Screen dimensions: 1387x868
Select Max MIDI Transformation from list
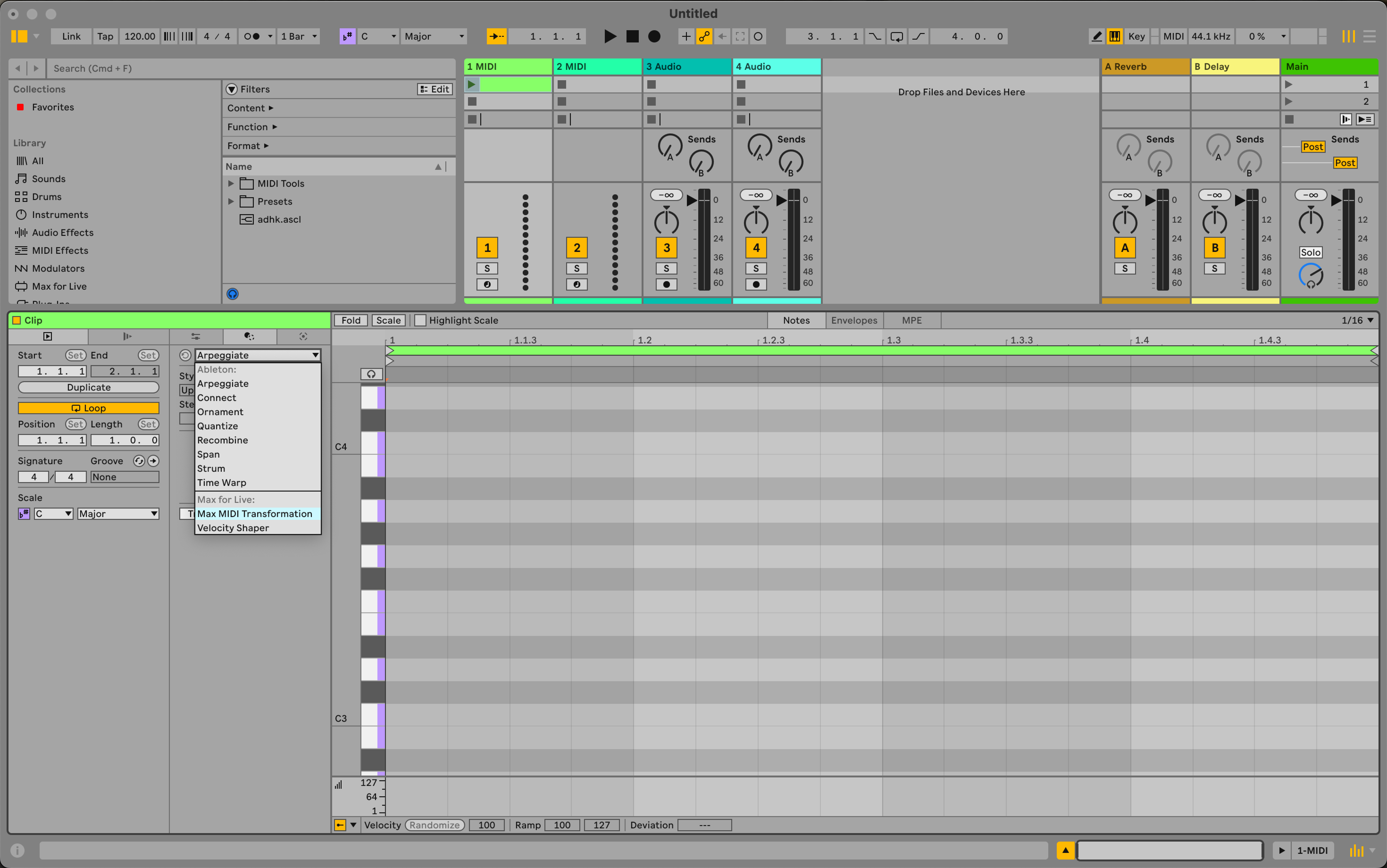click(x=258, y=514)
